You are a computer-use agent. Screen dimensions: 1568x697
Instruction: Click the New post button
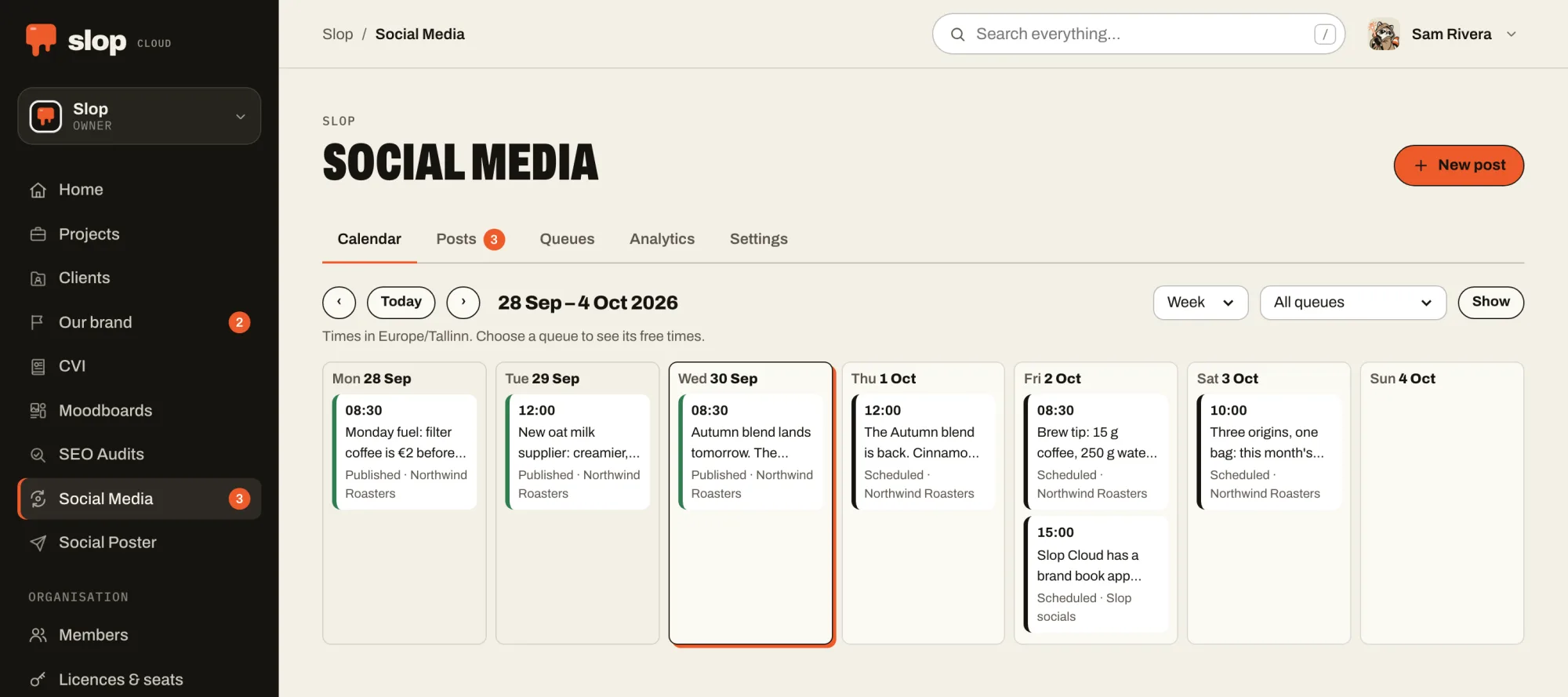[x=1458, y=165]
